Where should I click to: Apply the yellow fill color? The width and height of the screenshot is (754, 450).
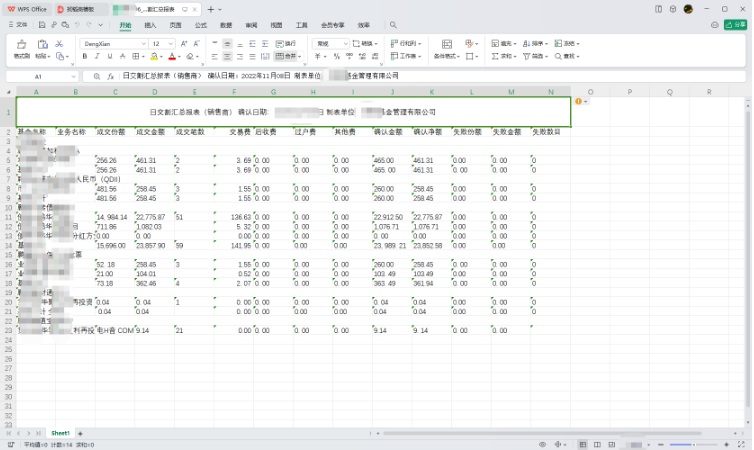pyautogui.click(x=154, y=56)
